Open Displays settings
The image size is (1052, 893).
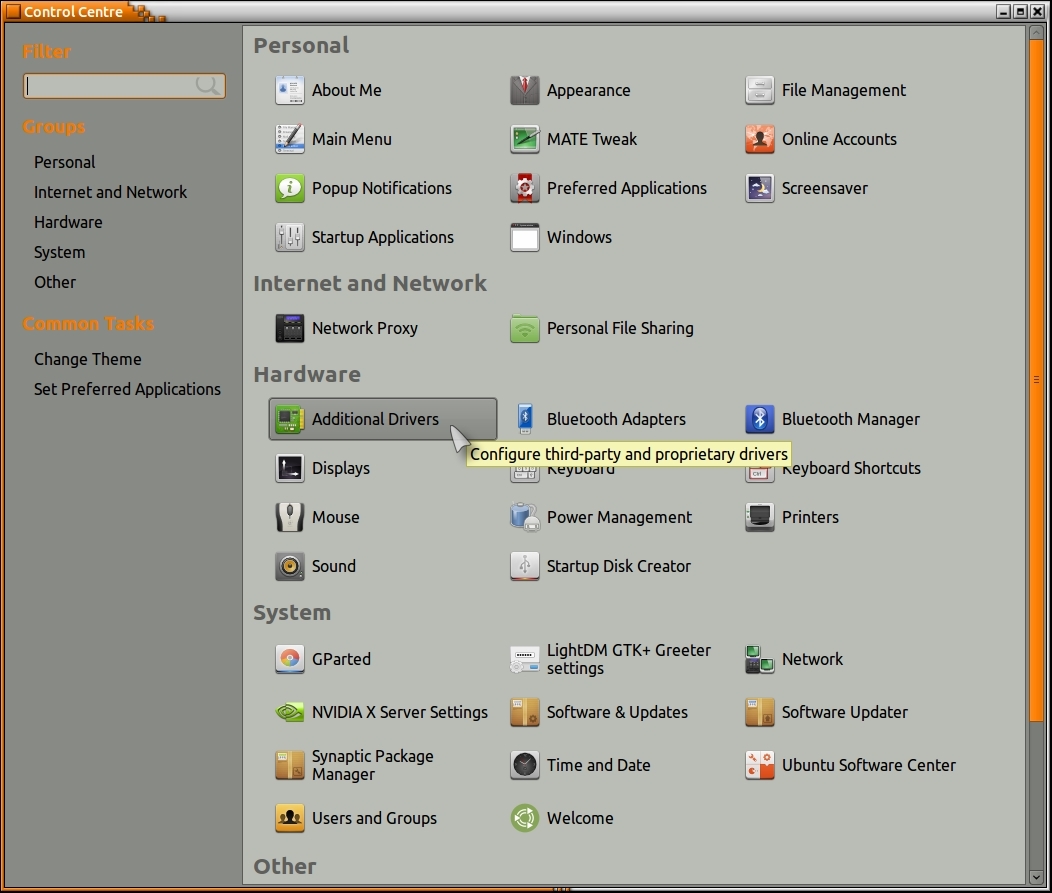pos(323,468)
